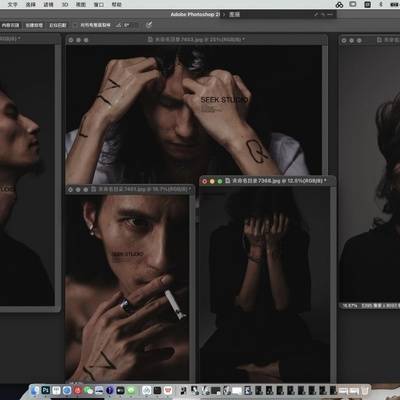Open the 滤镜 menu

click(48, 4)
